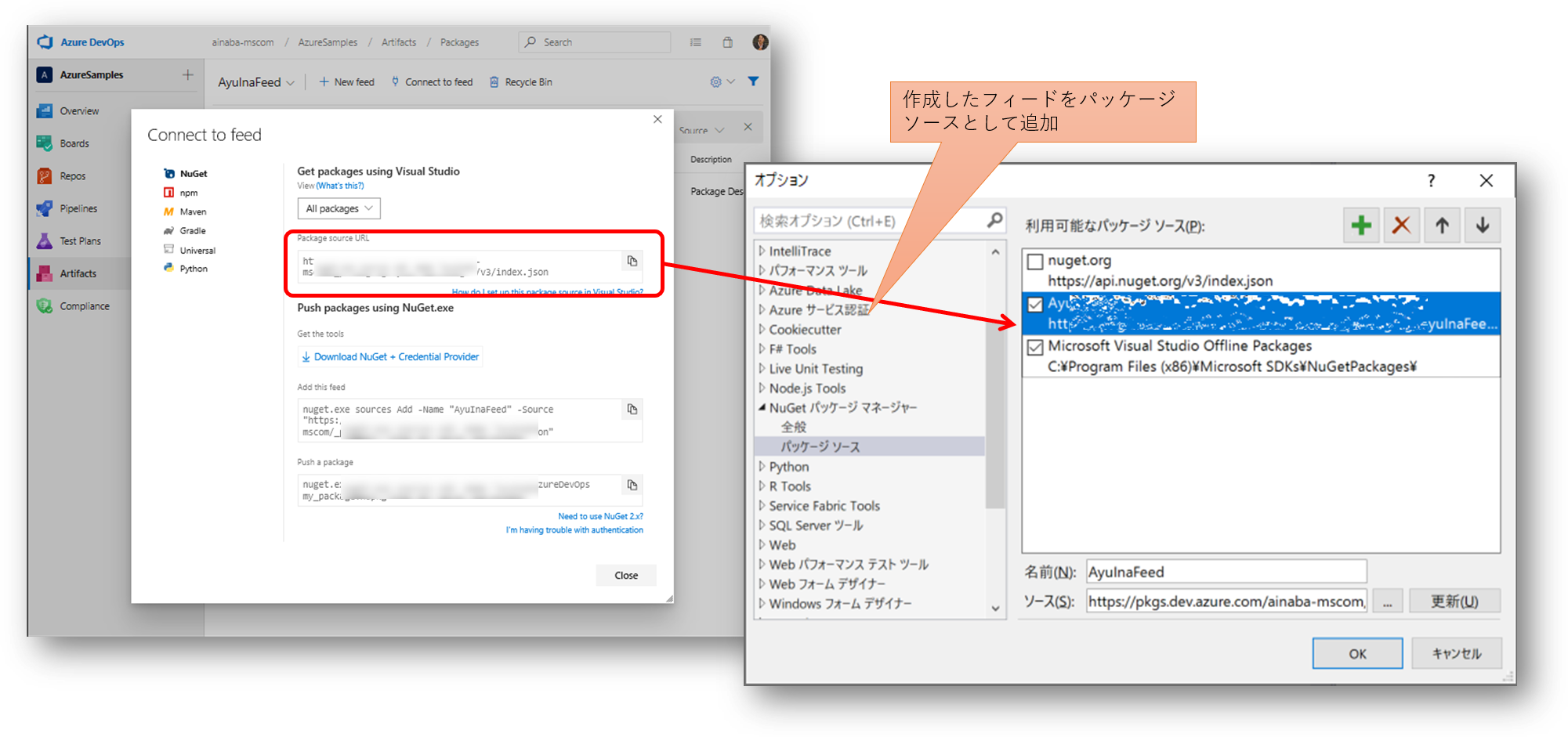The height and width of the screenshot is (737, 1568).
Task: Copy the 'Add this feed' command
Action: [632, 409]
